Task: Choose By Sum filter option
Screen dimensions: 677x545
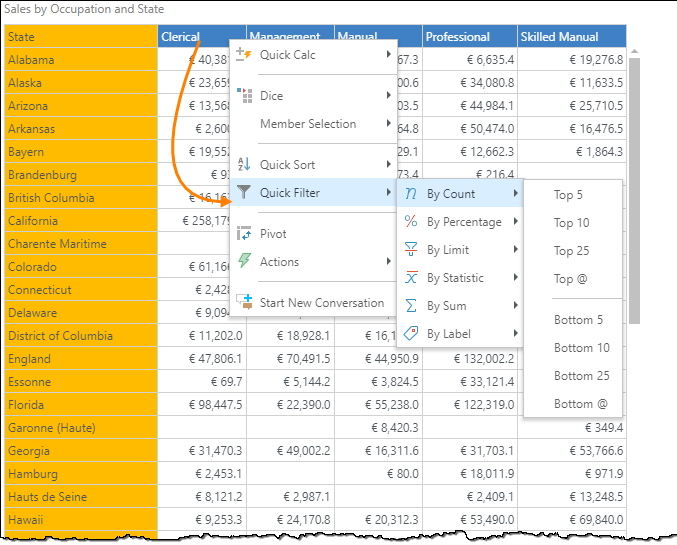Action: (x=460, y=306)
